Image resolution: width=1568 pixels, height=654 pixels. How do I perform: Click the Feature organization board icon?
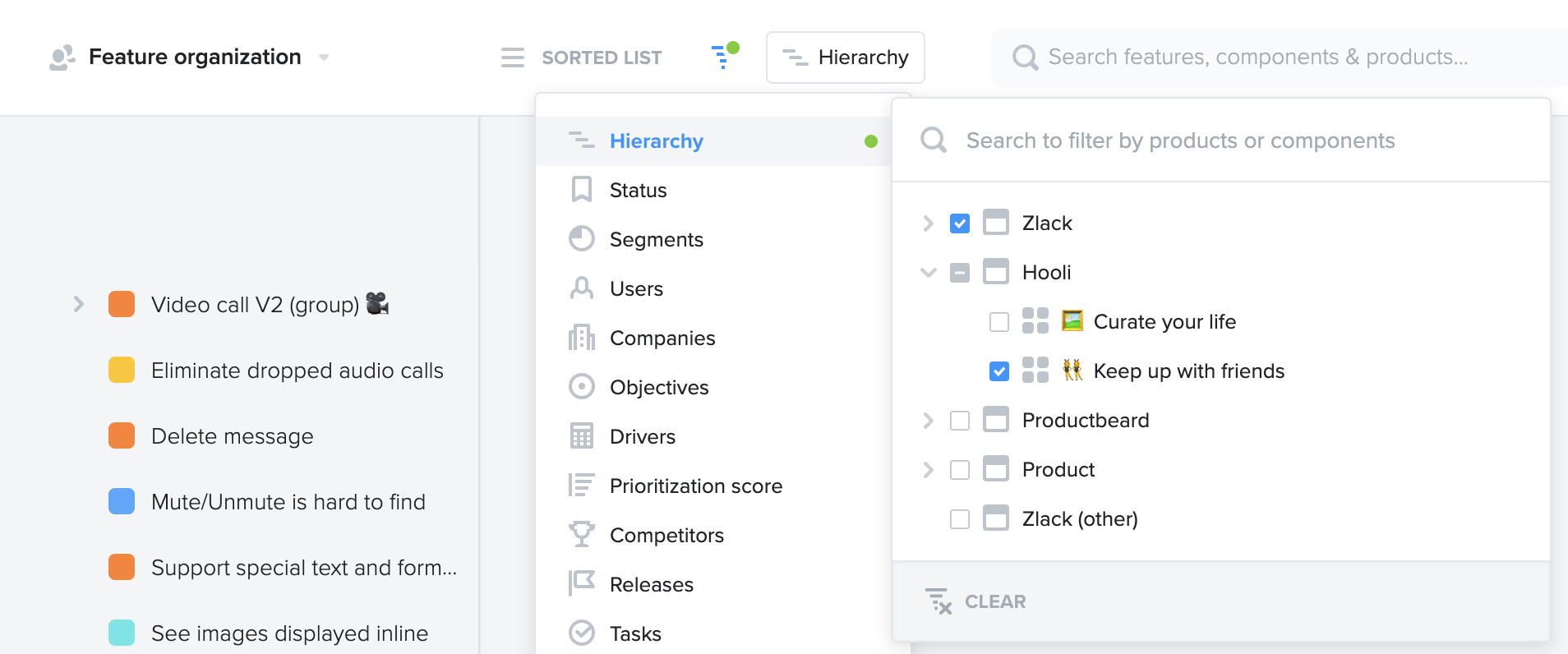coord(62,58)
